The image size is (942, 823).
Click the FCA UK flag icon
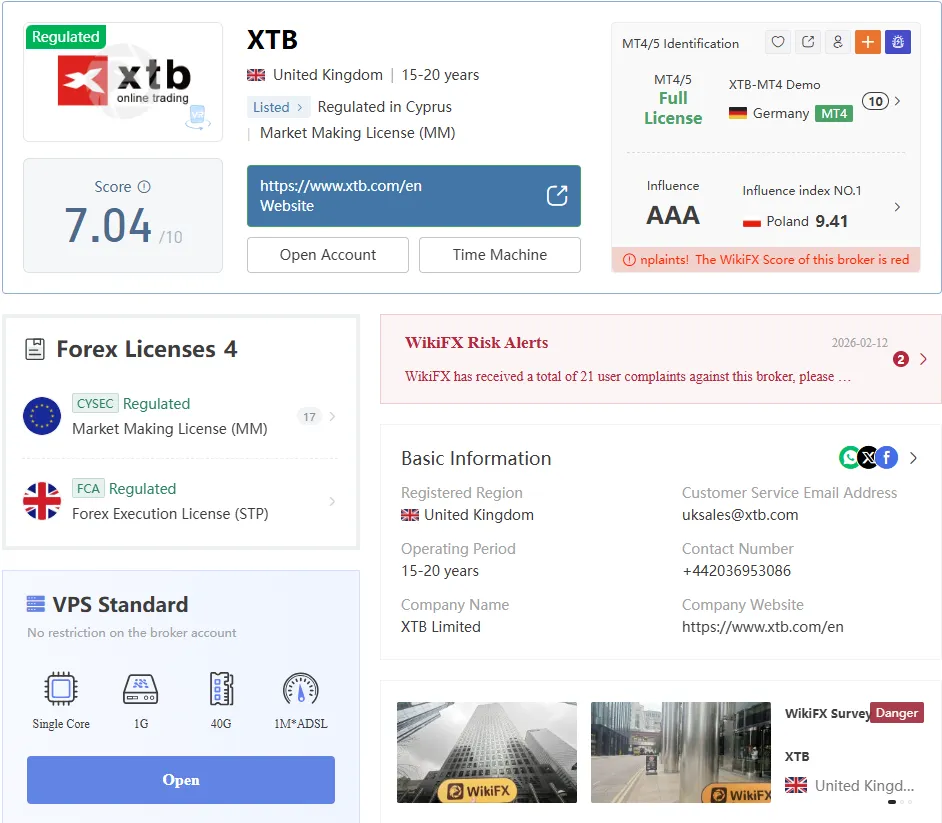pyautogui.click(x=42, y=501)
